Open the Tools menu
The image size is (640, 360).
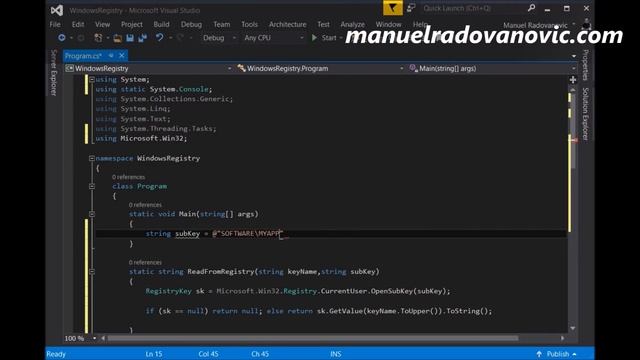[249, 24]
